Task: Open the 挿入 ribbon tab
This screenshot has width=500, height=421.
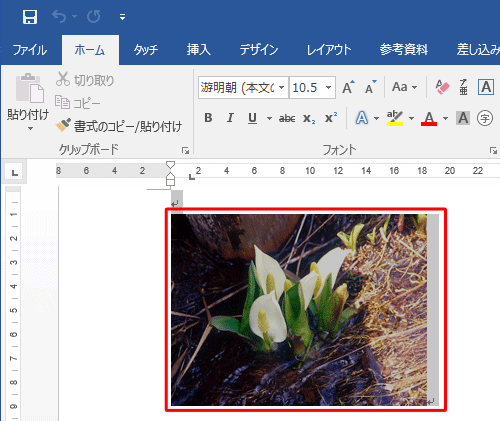Action: [x=199, y=50]
